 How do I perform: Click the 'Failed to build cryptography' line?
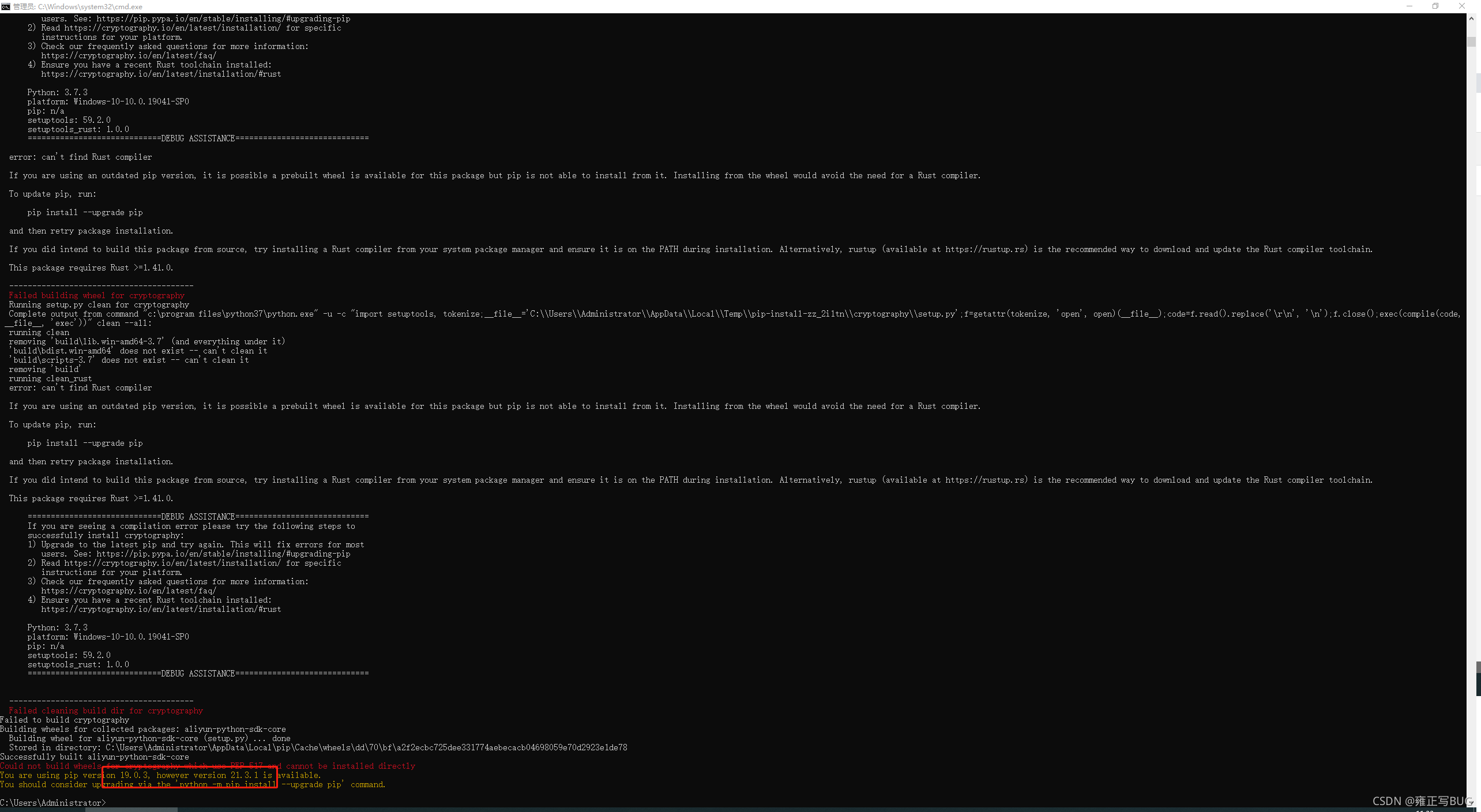coord(65,720)
